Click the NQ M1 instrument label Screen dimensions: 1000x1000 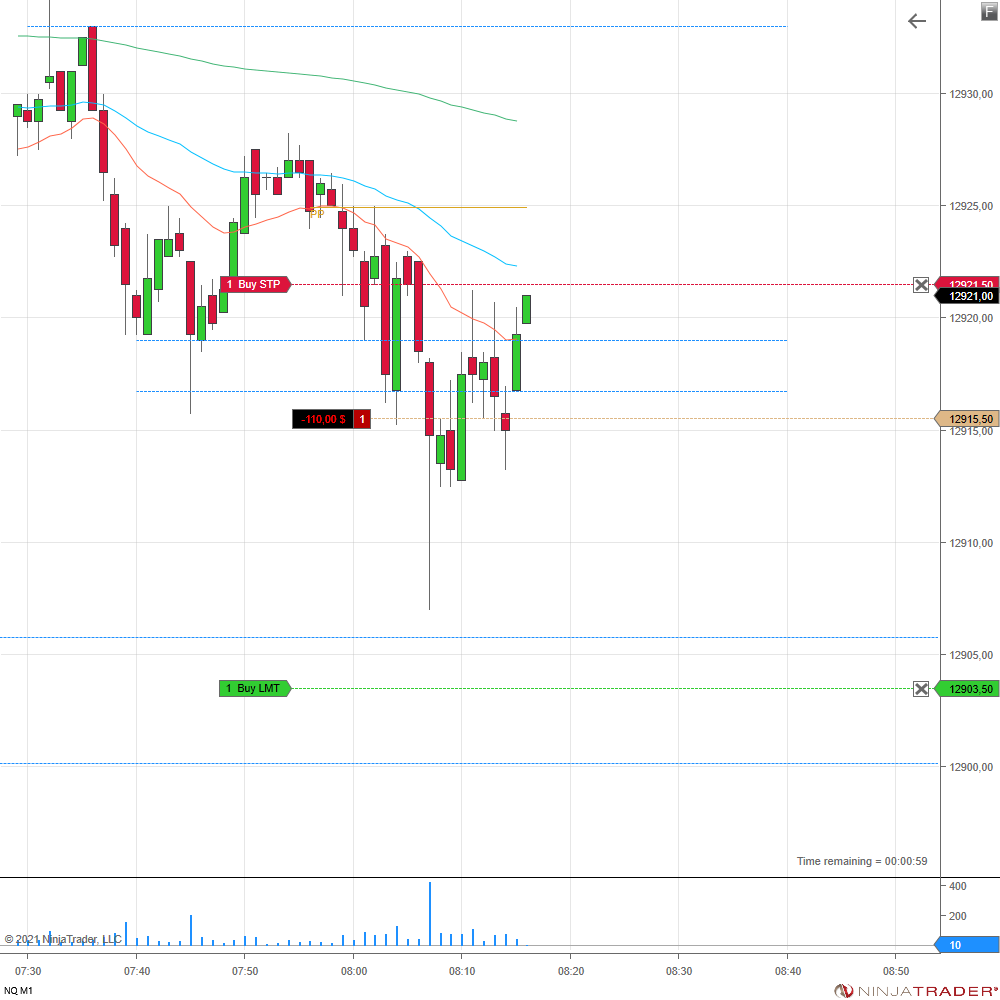[19, 990]
